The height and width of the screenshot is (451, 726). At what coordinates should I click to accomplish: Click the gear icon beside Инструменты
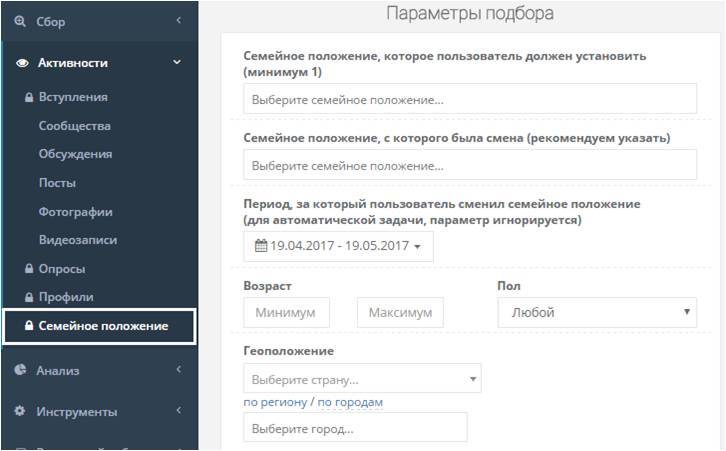click(21, 411)
